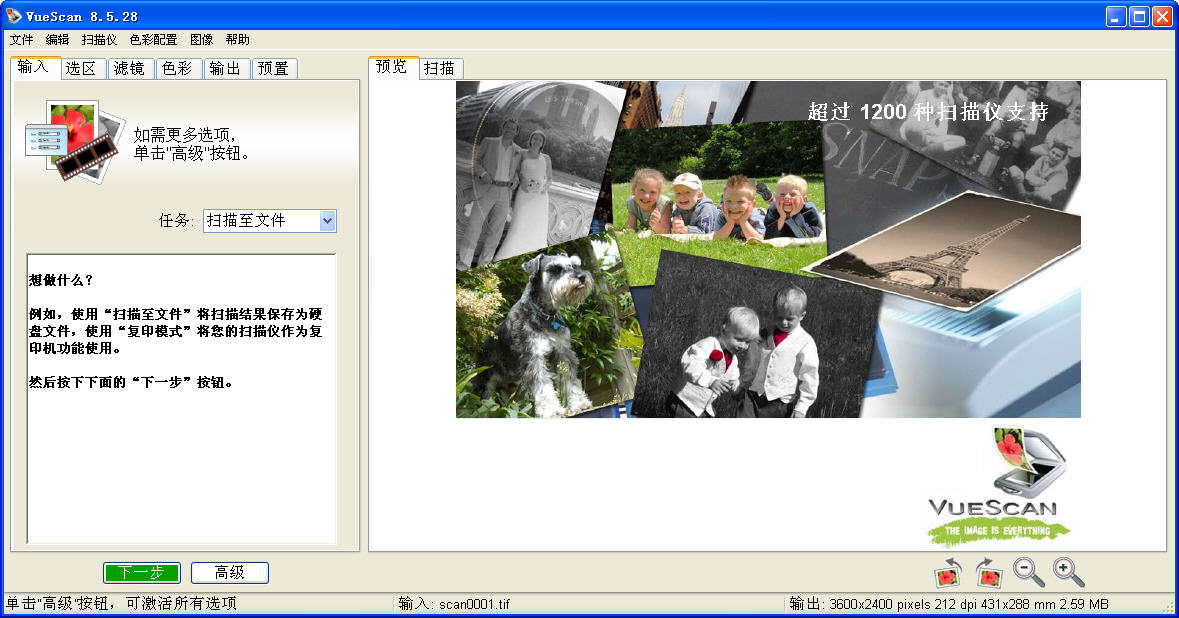Switch to the 扫描 tab in preview pane
The width and height of the screenshot is (1179, 618).
point(439,68)
